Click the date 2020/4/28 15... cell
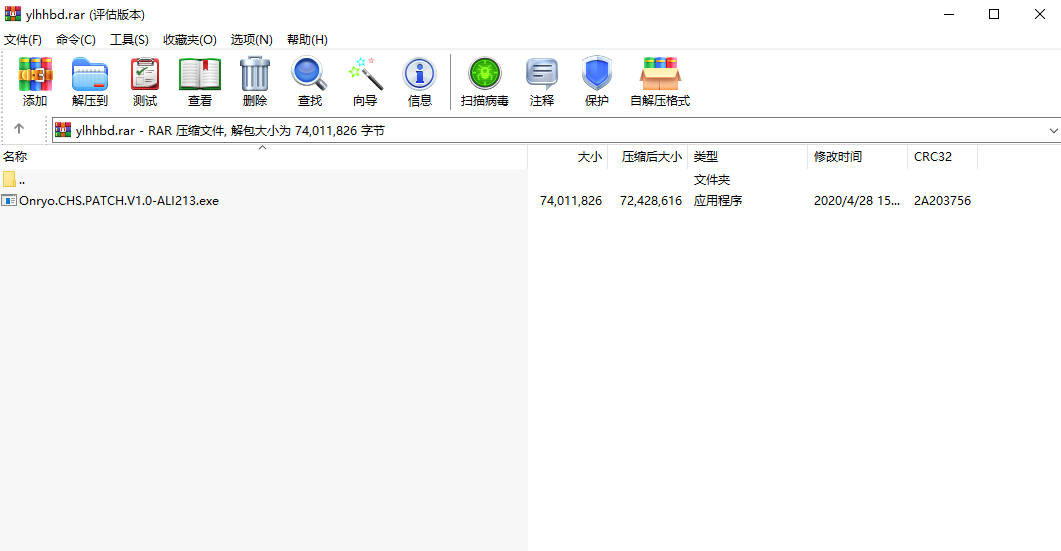This screenshot has height=551, width=1061. (x=857, y=200)
